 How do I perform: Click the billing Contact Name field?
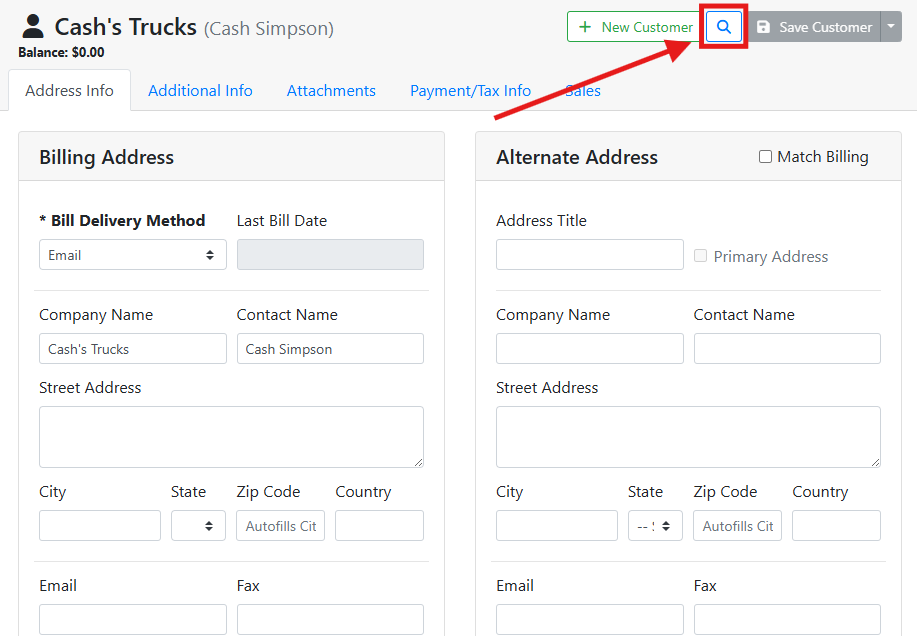(x=330, y=349)
